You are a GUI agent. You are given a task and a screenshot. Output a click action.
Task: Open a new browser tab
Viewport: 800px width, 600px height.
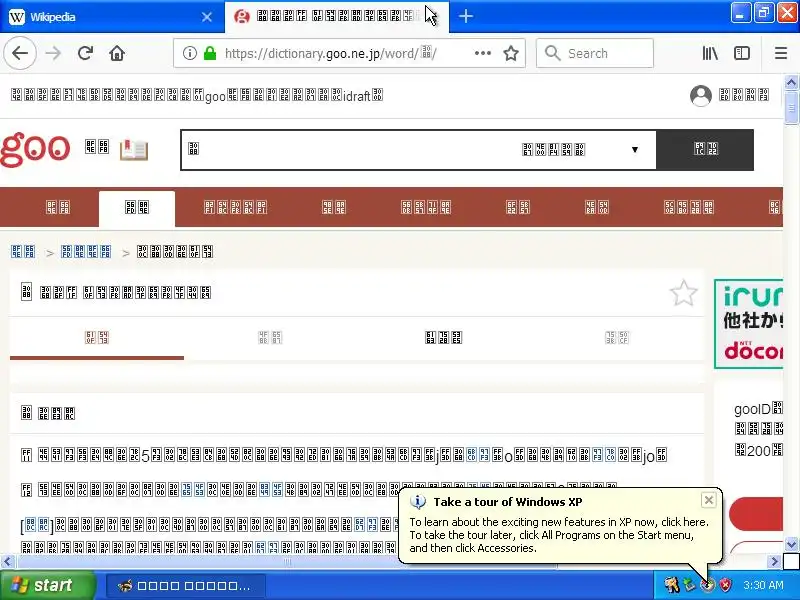pyautogui.click(x=465, y=16)
